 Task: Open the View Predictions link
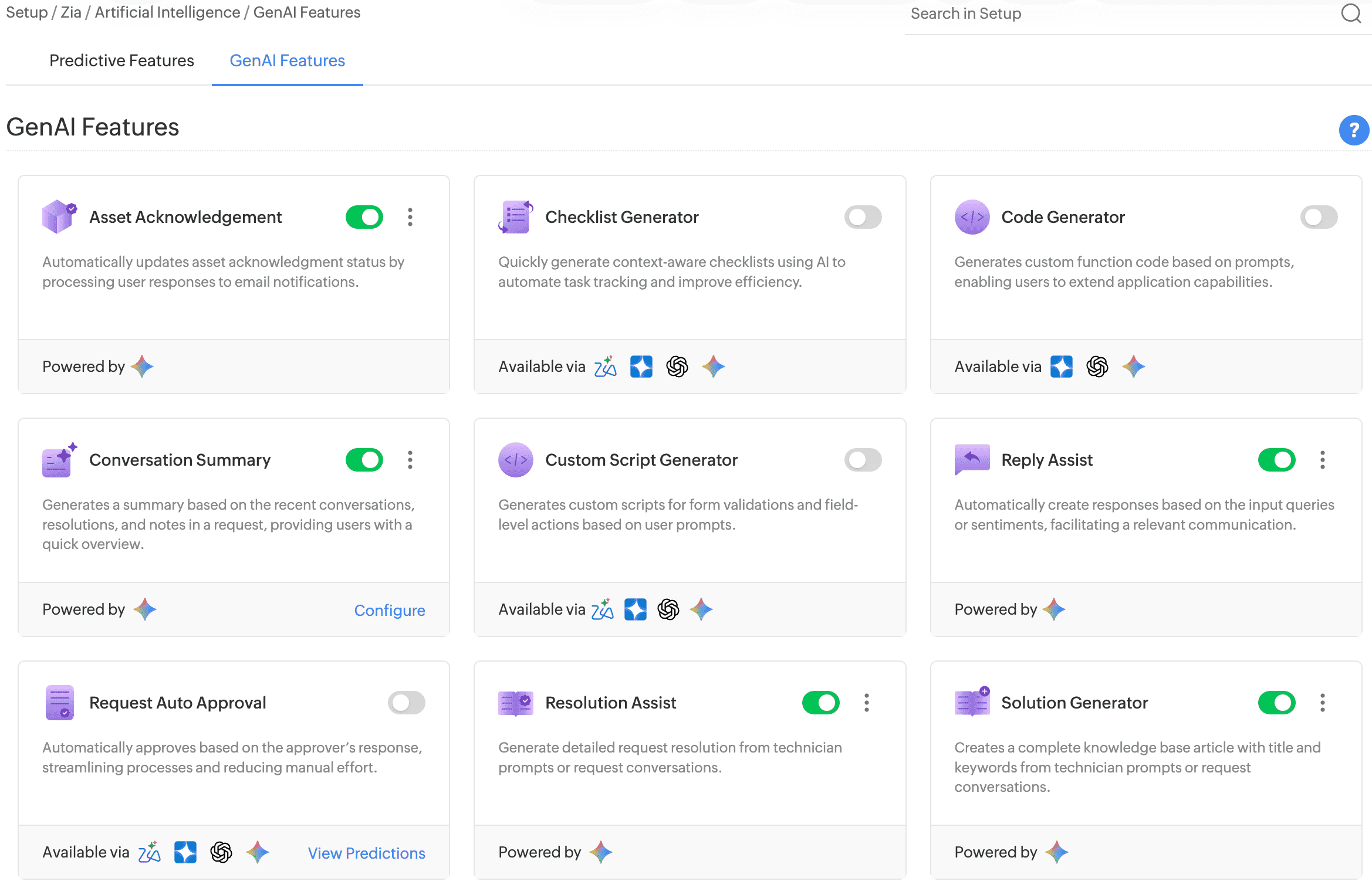pos(366,853)
